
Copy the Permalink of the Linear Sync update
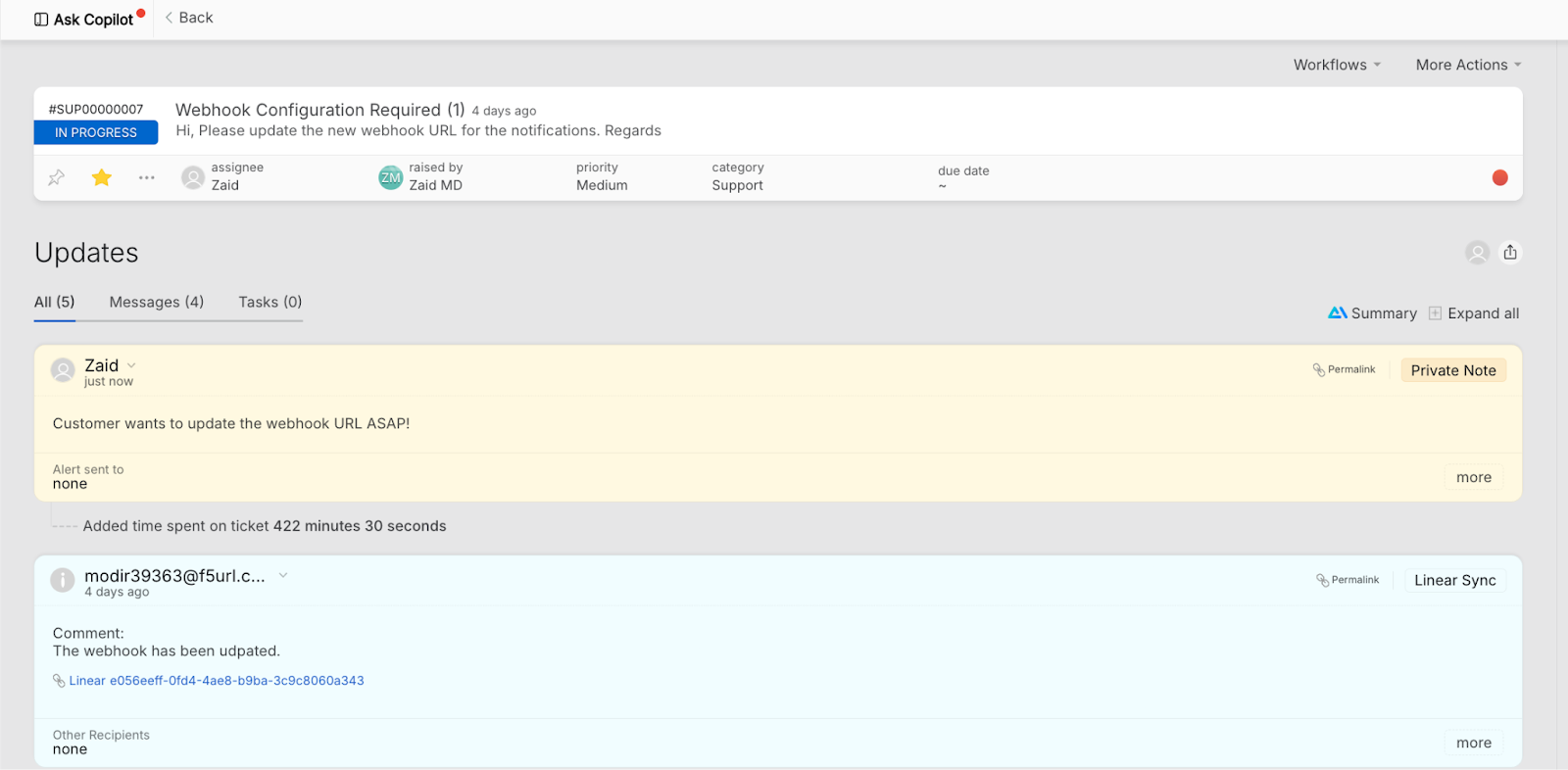(1347, 580)
